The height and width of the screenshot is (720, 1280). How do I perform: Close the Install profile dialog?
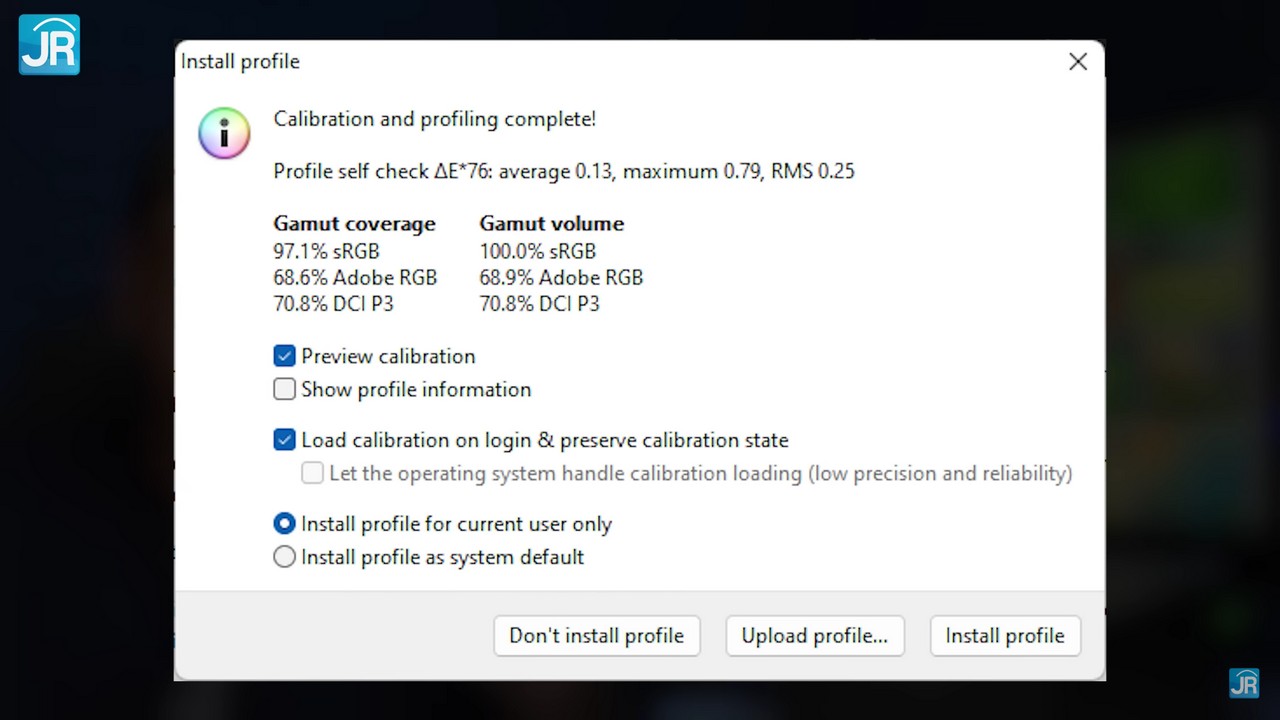tap(1077, 62)
